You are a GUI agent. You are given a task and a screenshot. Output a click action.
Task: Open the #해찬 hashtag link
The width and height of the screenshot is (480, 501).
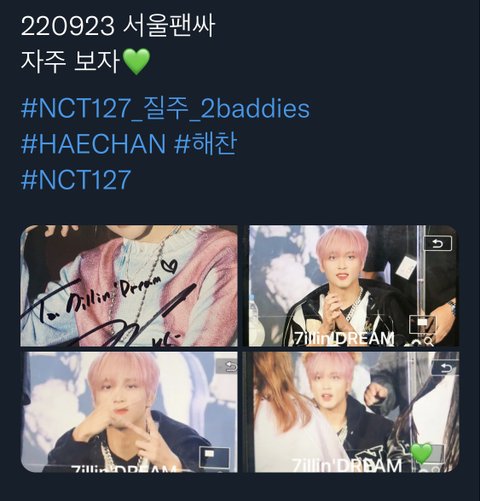click(206, 144)
